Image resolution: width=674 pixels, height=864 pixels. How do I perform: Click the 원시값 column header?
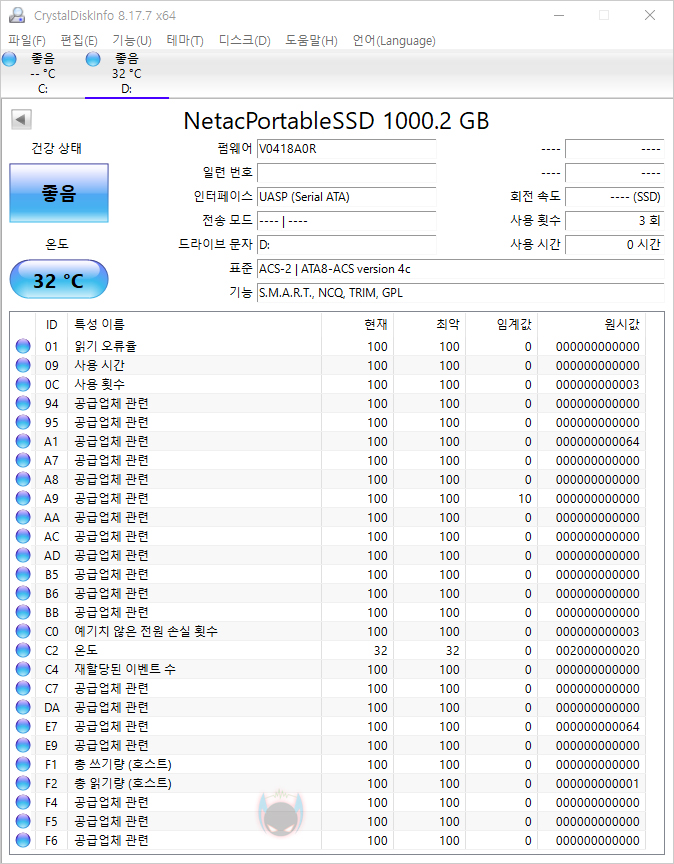591,325
